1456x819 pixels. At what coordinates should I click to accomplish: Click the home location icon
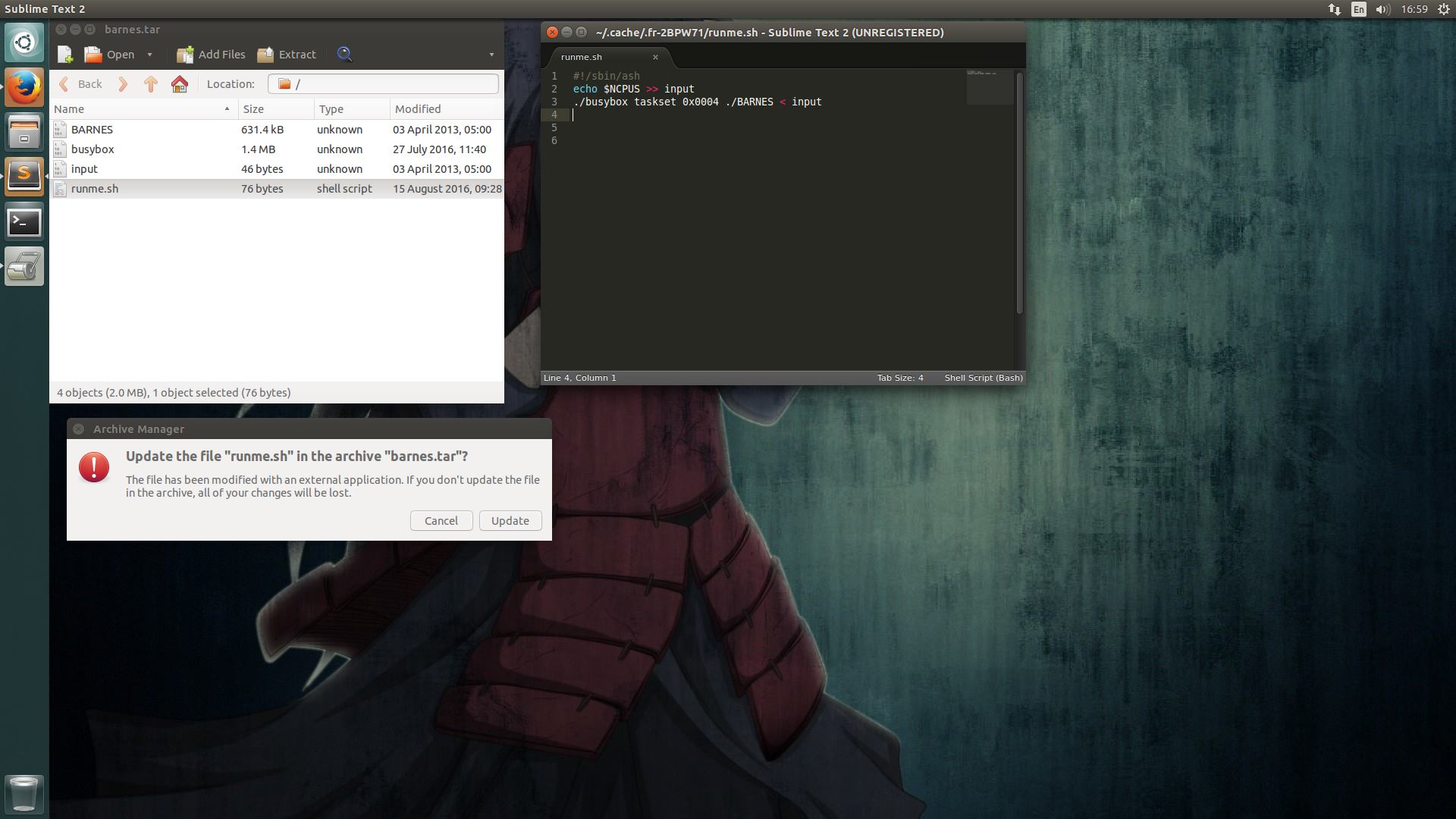(x=180, y=84)
